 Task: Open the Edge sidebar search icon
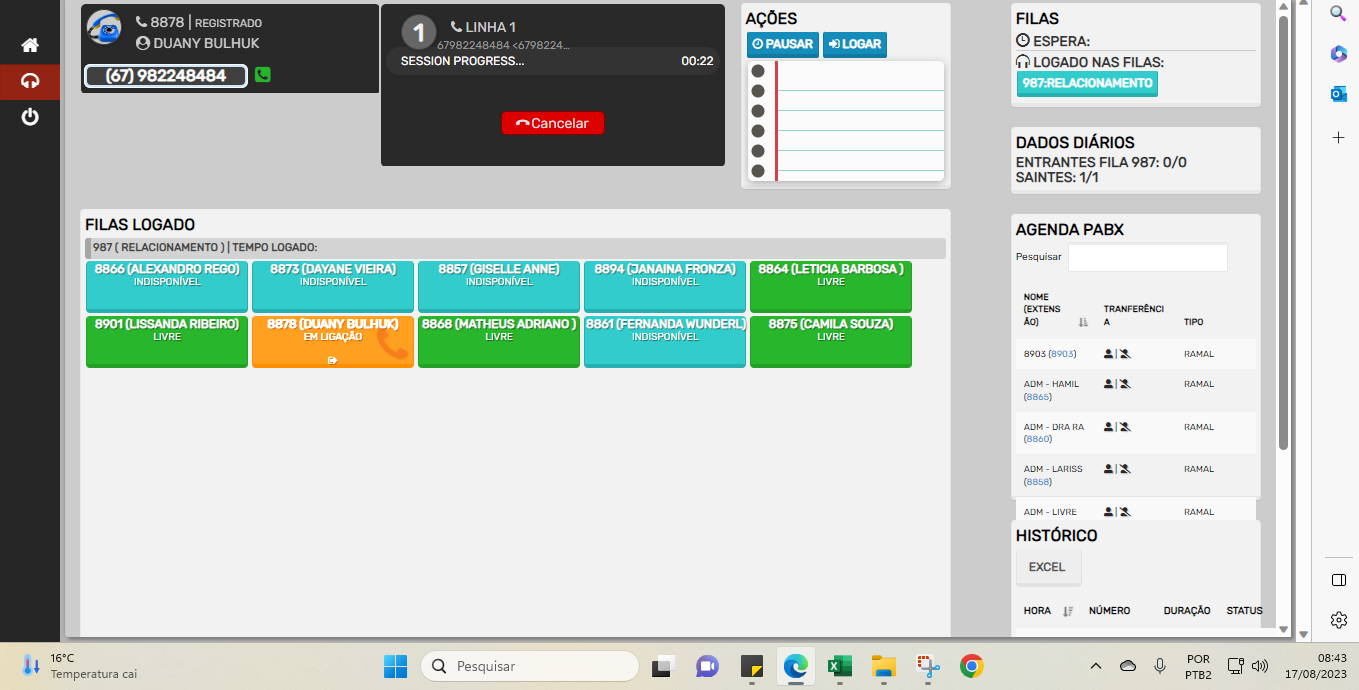(x=1338, y=13)
